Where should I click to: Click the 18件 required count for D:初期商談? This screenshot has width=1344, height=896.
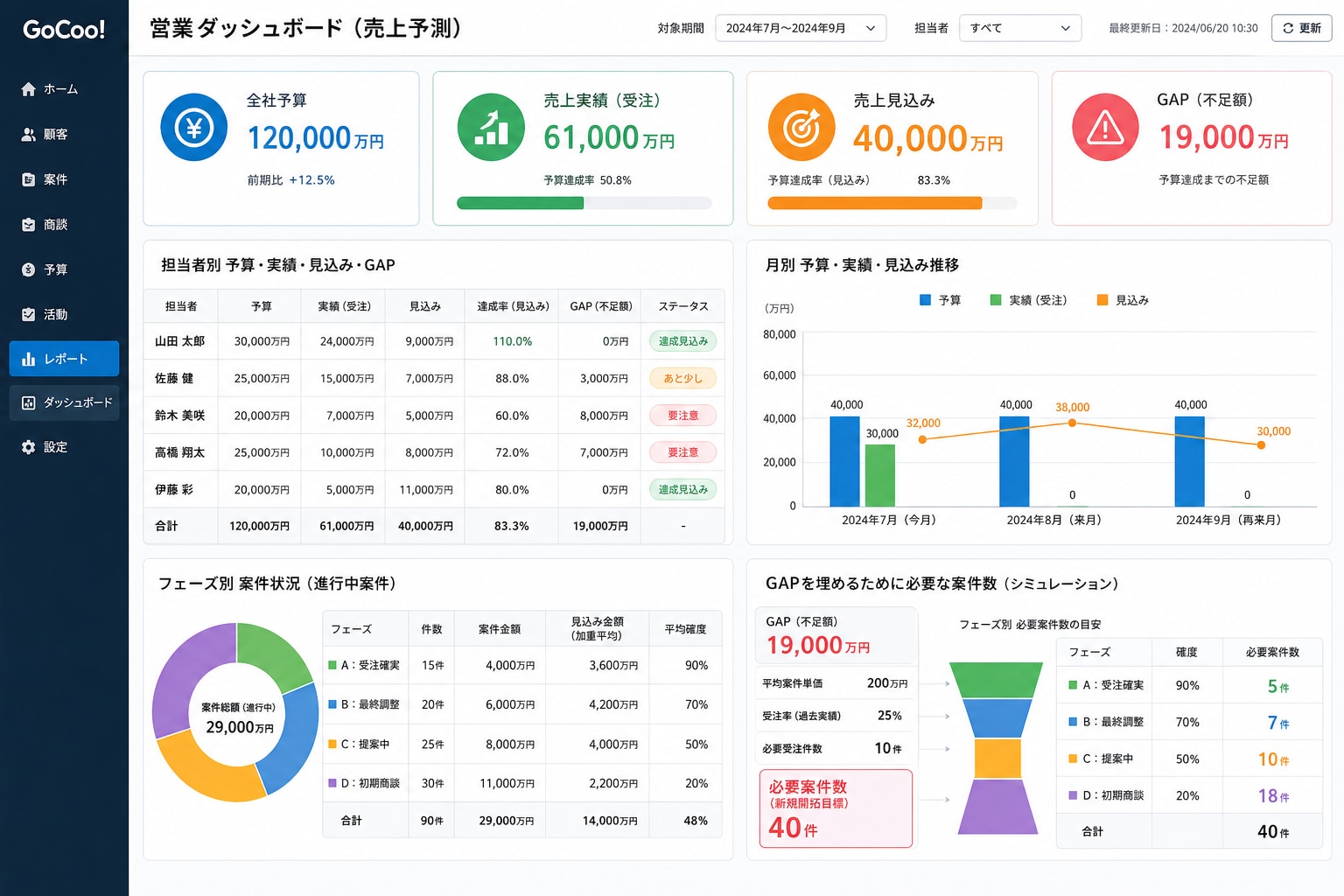(1273, 795)
